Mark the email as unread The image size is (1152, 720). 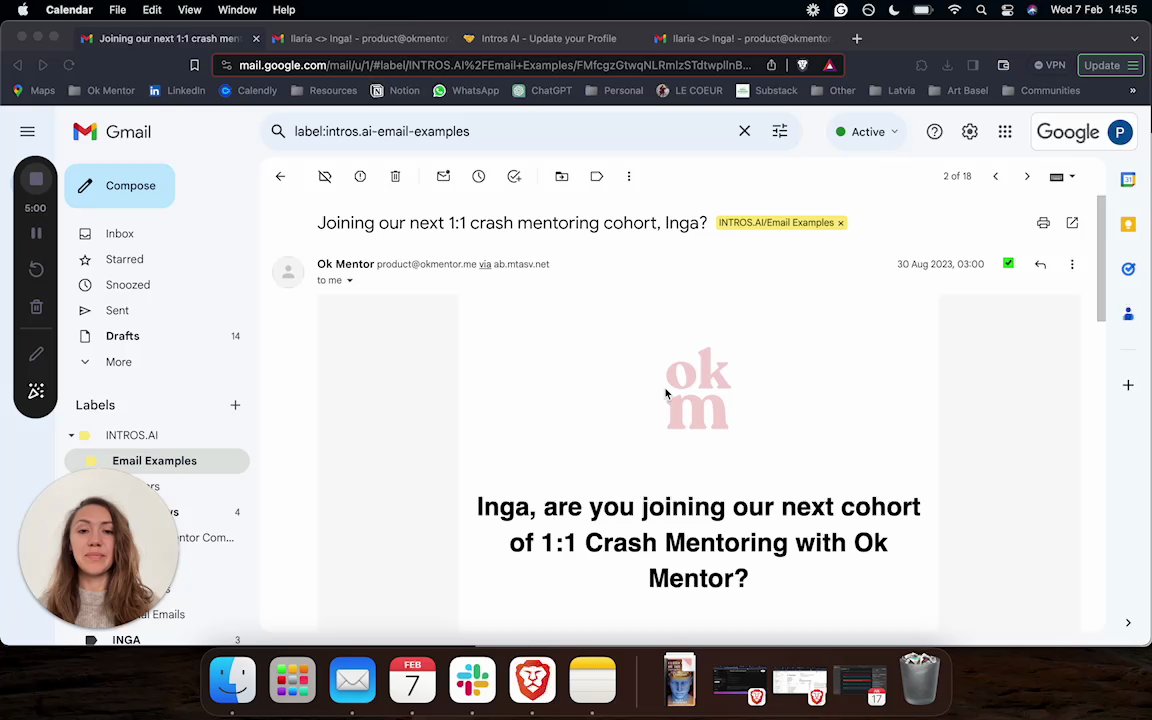coord(443,176)
